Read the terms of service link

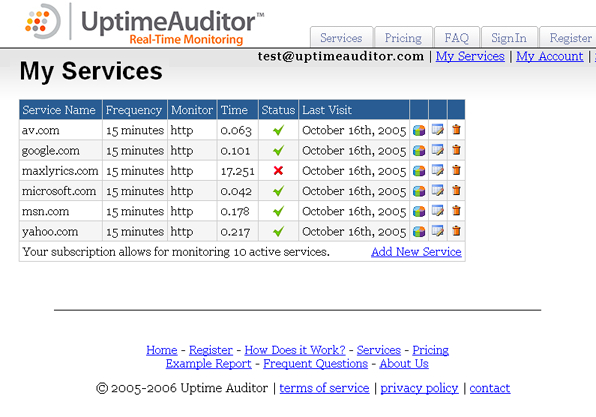tap(324, 388)
